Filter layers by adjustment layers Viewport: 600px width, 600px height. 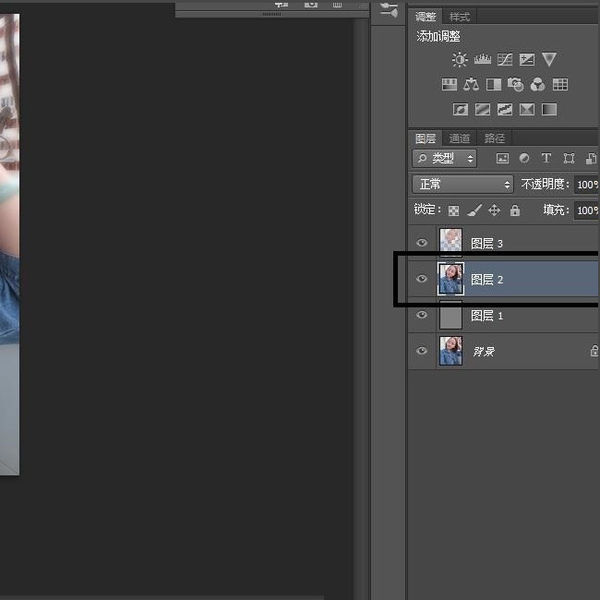coord(524,158)
